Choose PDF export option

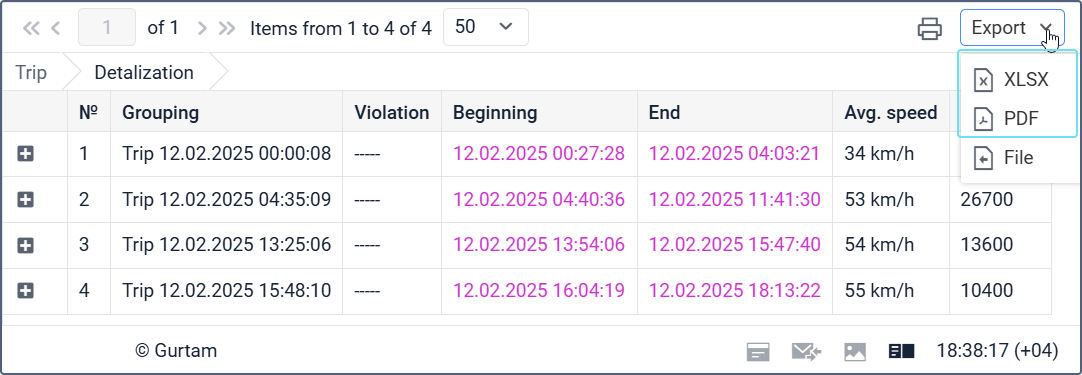point(1018,119)
